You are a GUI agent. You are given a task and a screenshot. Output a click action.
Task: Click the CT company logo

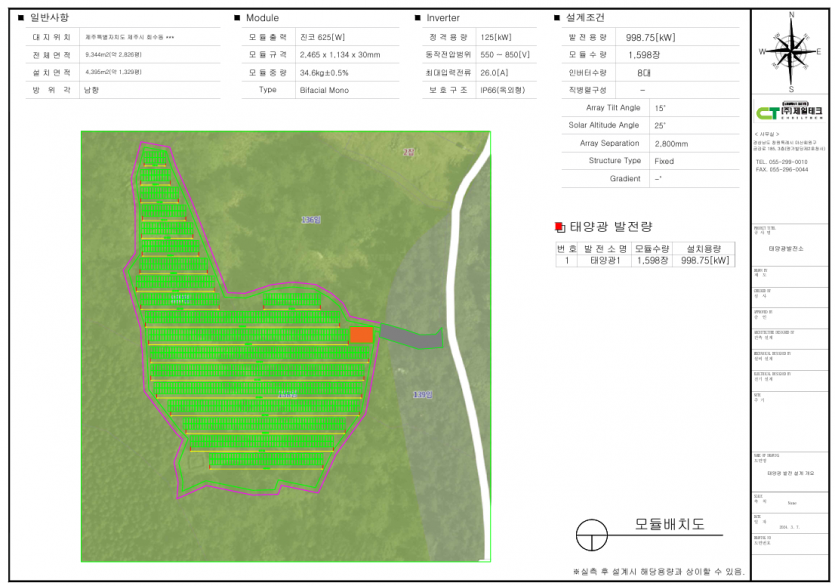click(x=791, y=113)
